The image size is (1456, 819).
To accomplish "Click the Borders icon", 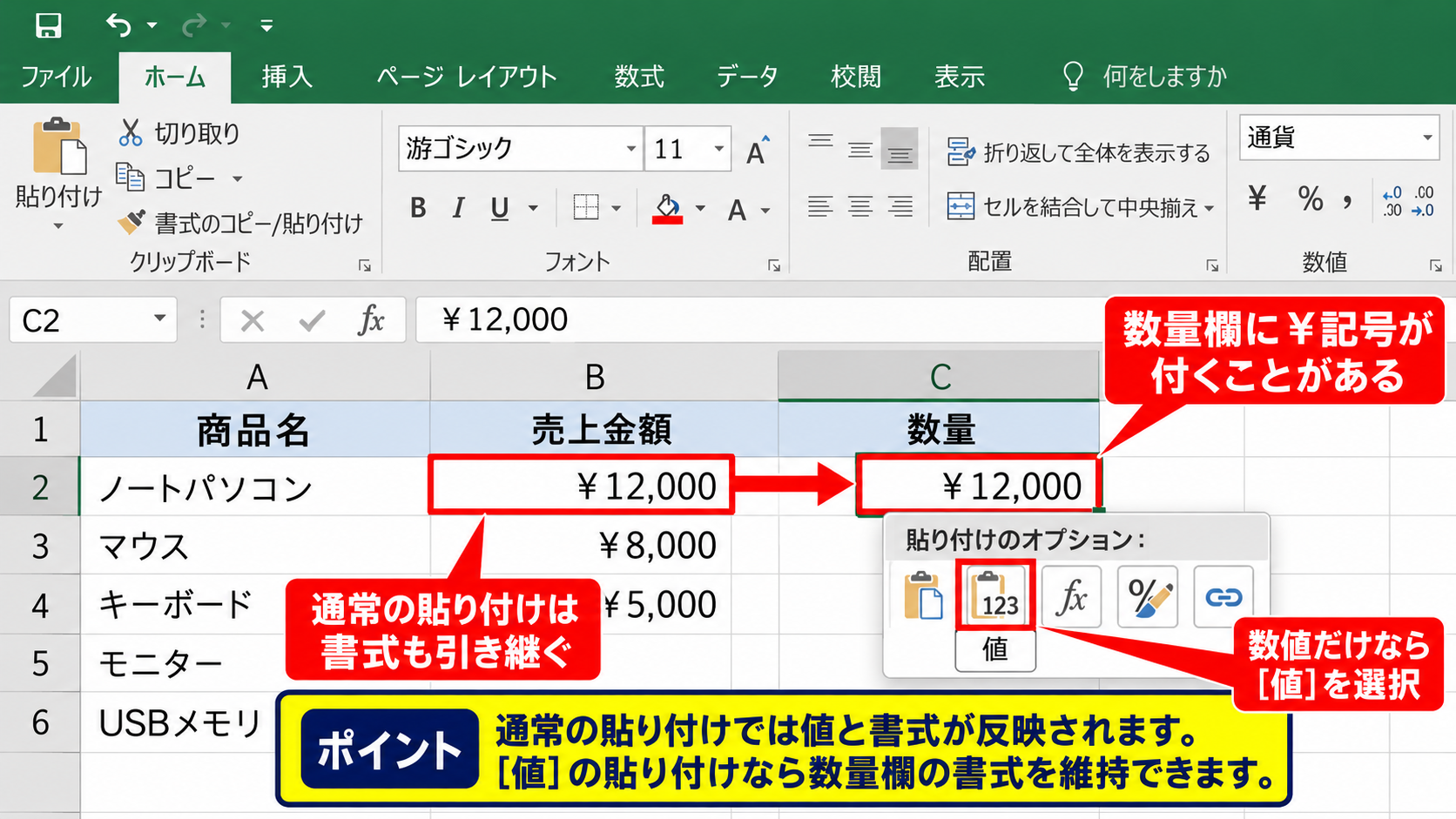I will (586, 207).
